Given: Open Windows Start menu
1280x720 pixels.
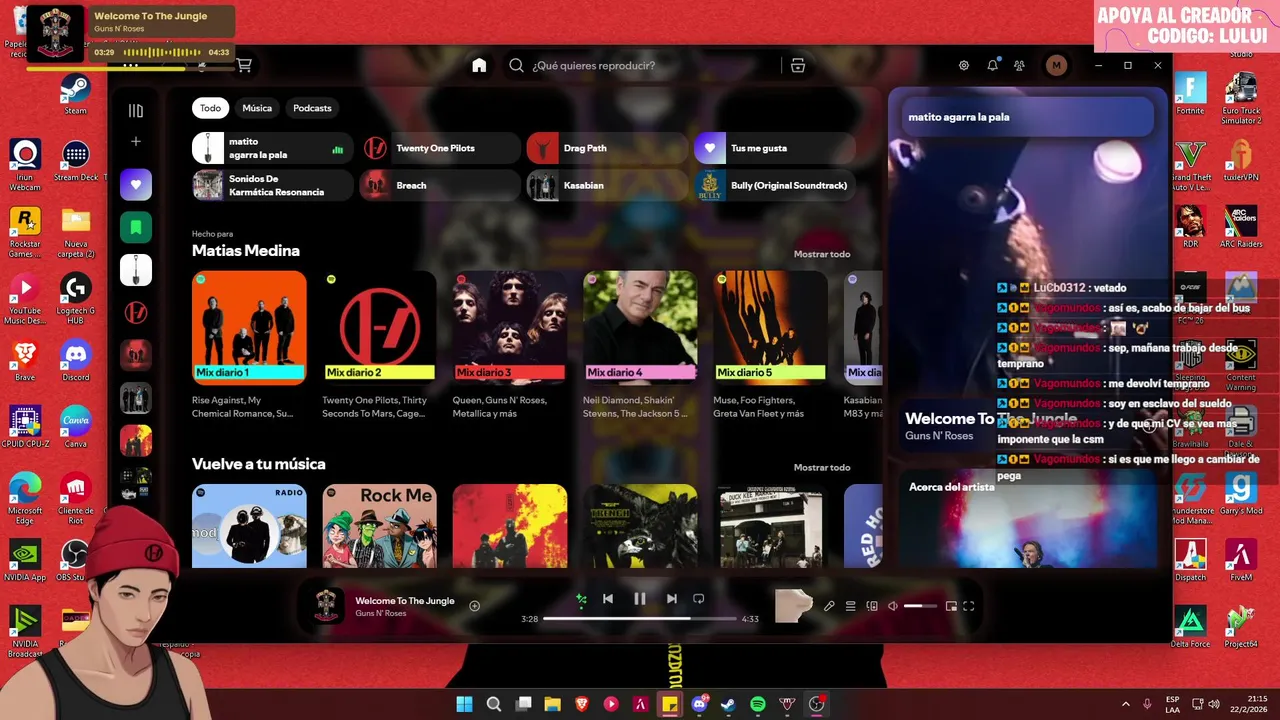Looking at the screenshot, I should point(464,704).
